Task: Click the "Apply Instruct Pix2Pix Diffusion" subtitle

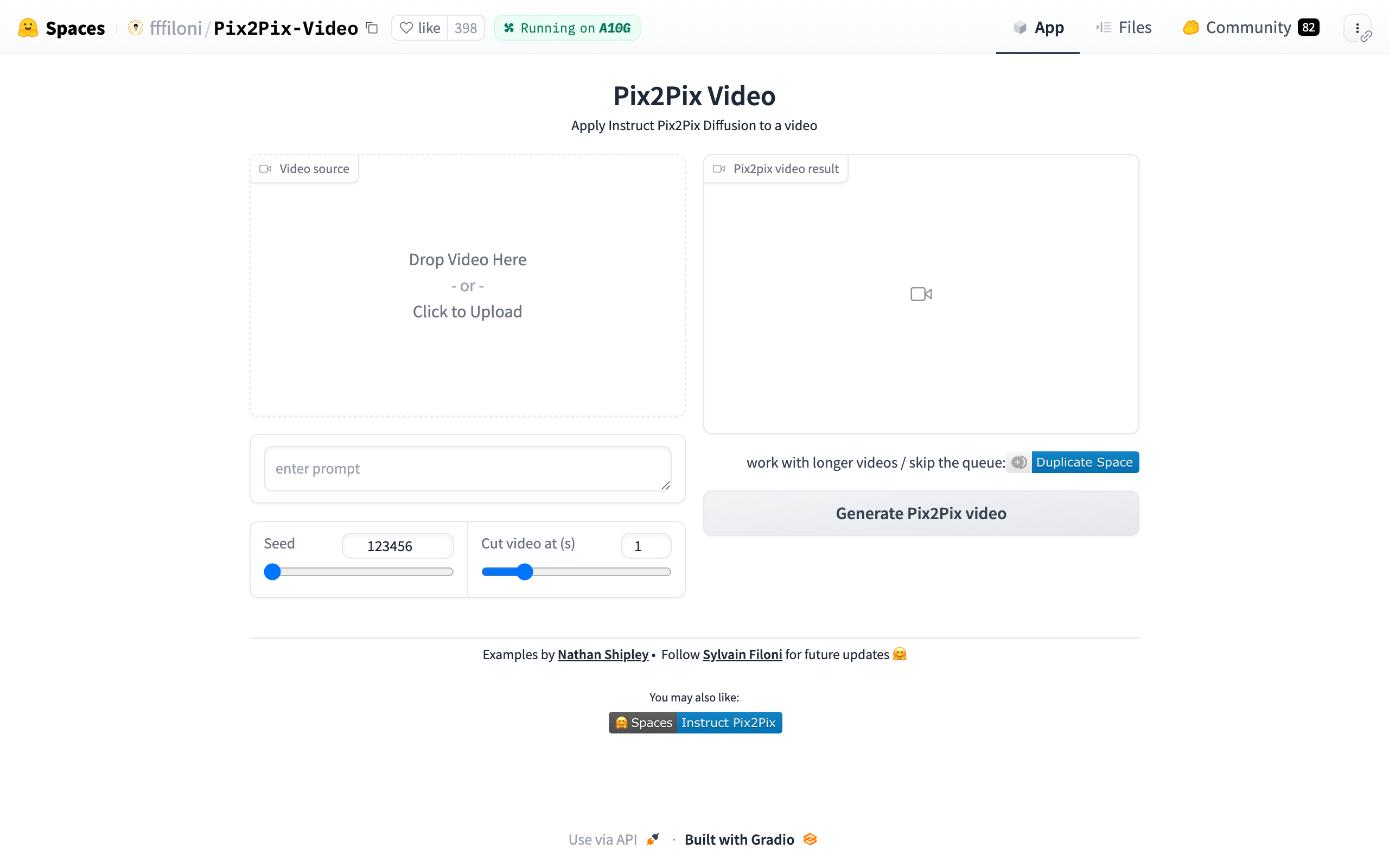Action: 694,126
